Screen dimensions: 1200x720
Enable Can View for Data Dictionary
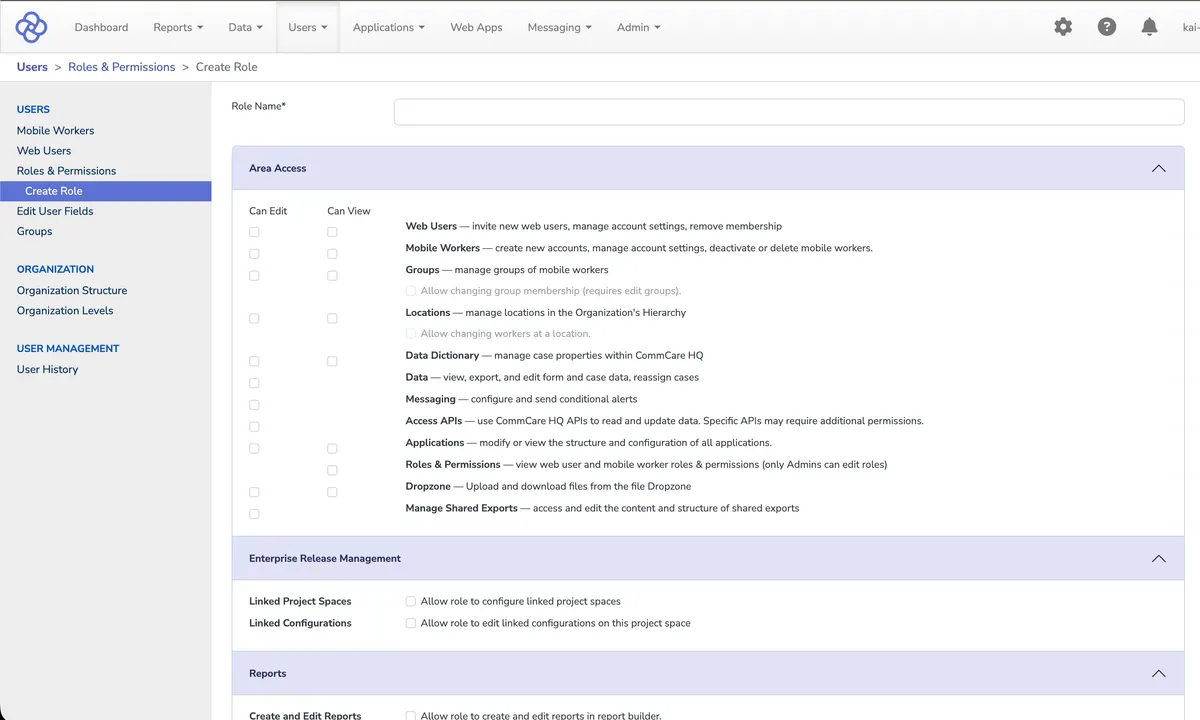coord(332,361)
